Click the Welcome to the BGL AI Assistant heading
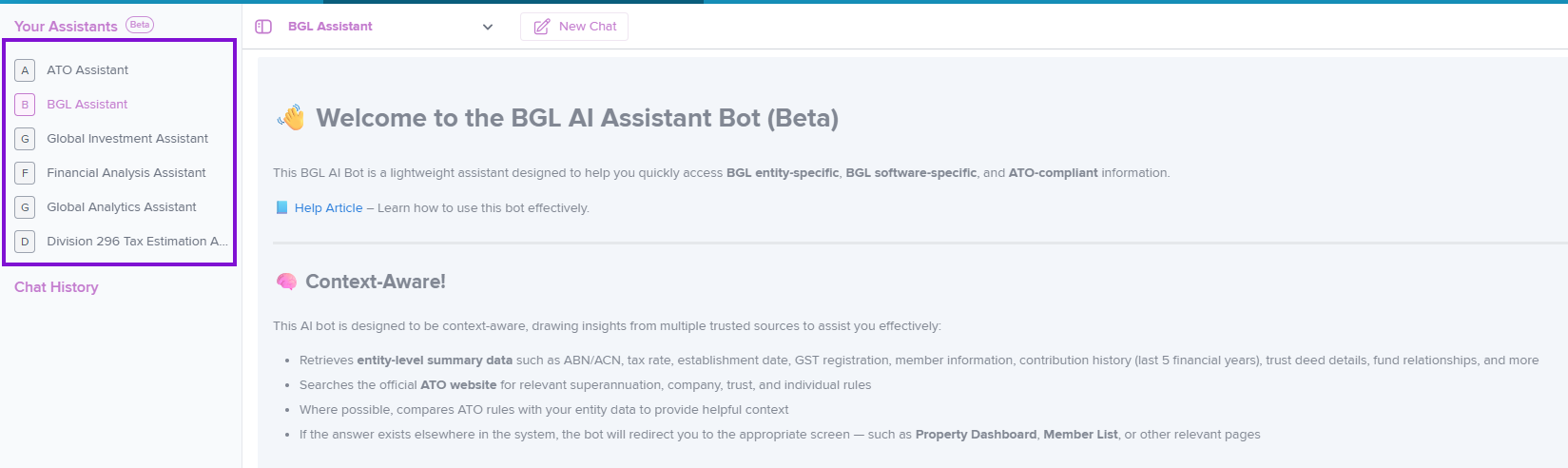Image resolution: width=1568 pixels, height=468 pixels. click(577, 118)
